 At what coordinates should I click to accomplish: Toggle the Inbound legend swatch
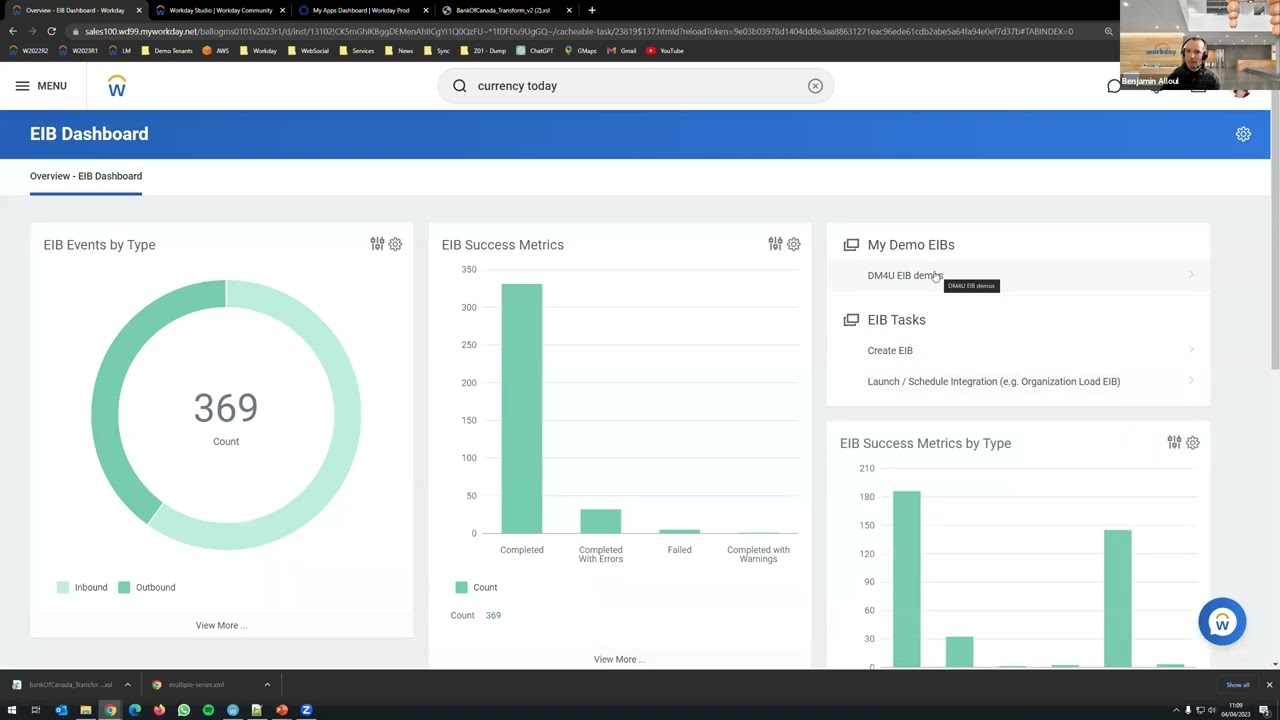63,587
